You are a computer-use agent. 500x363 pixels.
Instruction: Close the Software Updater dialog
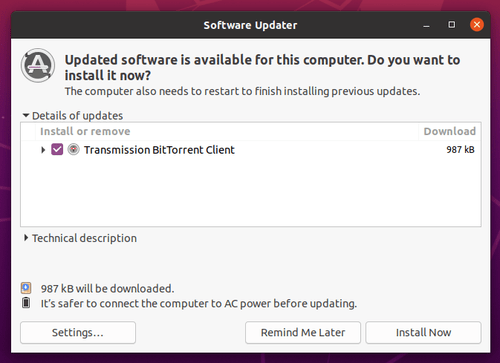point(477,25)
